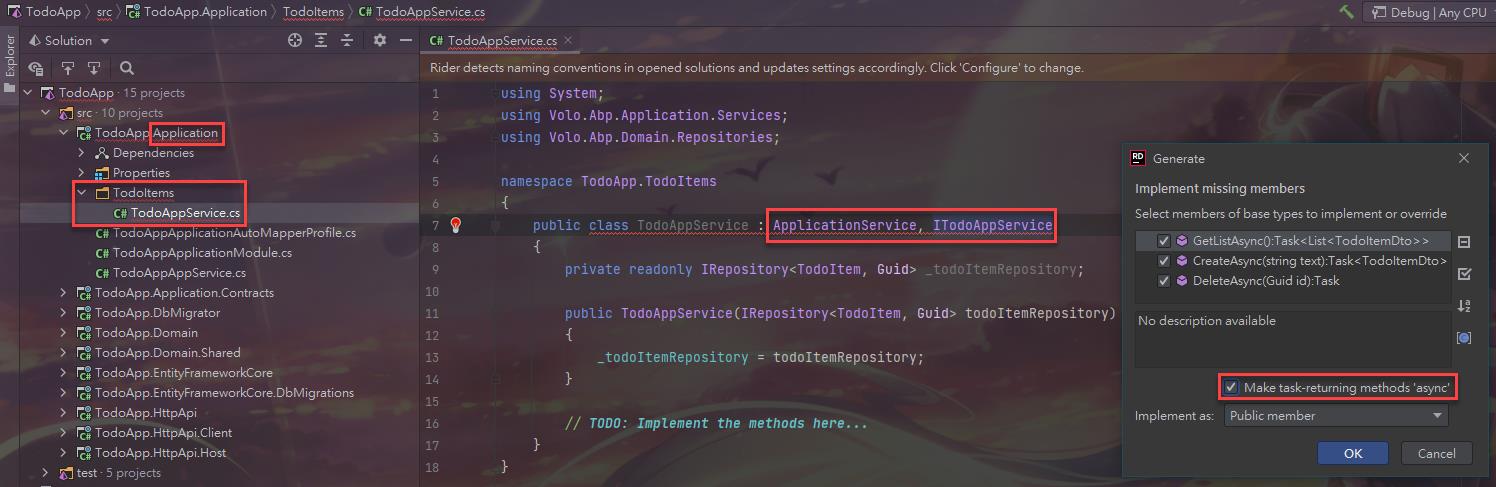Click the Expand All icon in Solution panel
Screen dimensions: 1496x487
(321, 41)
